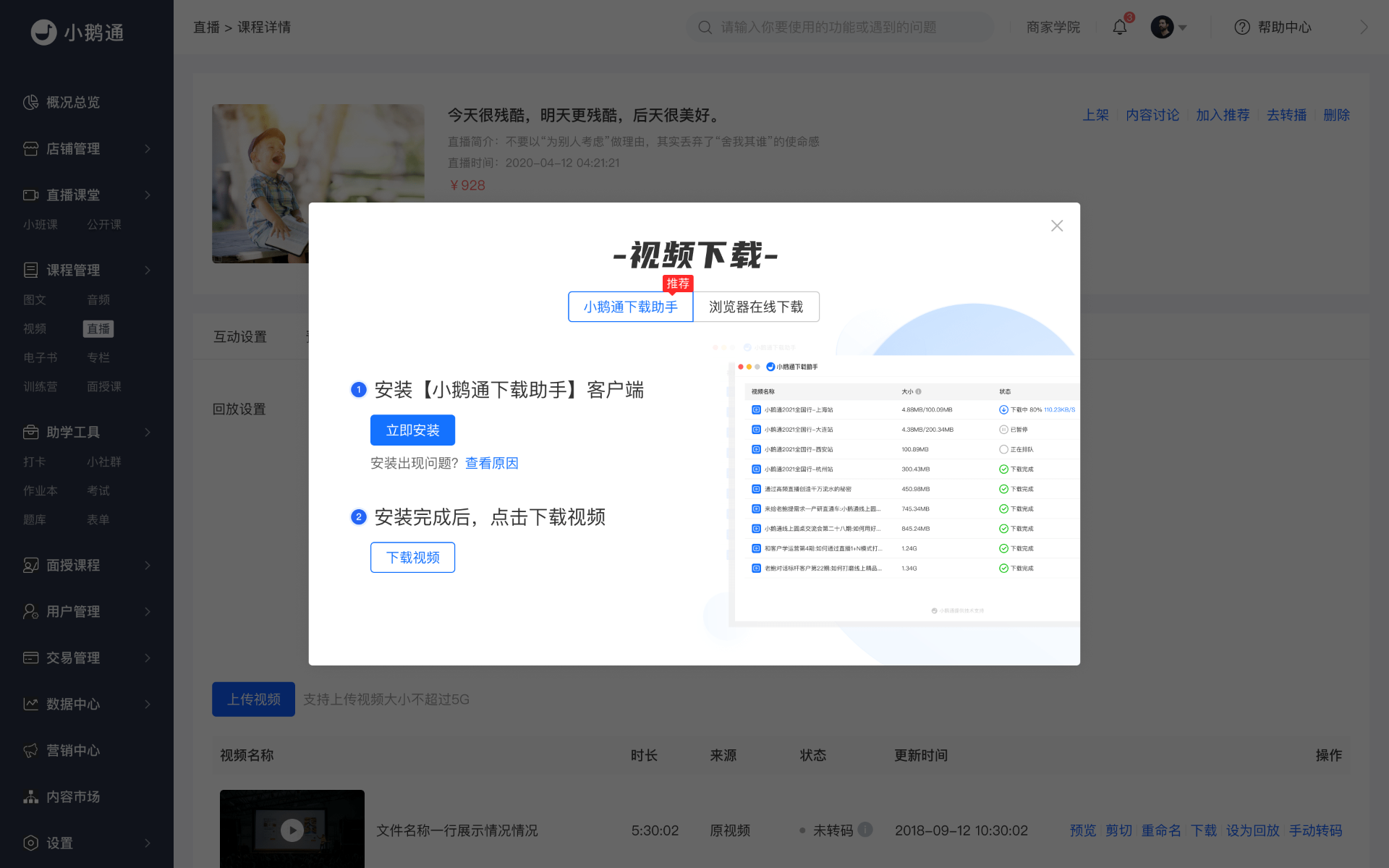This screenshot has height=868, width=1389.
Task: Click 重命名 in the video row
Action: pos(1161,830)
